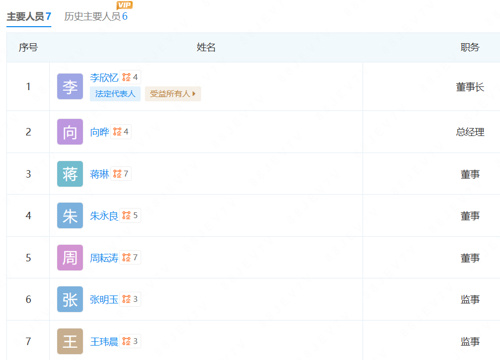The height and width of the screenshot is (360, 500).
Task: Click the 法定代表人 tag
Action: click(115, 94)
